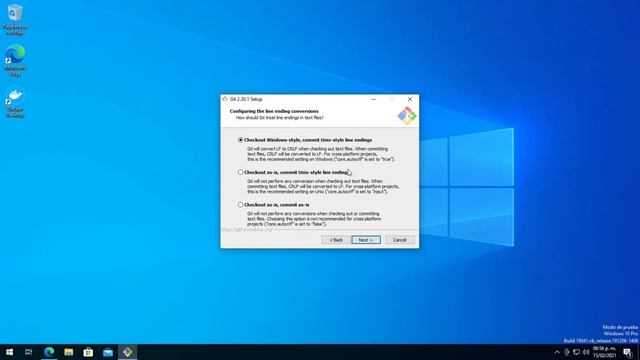This screenshot has width=640, height=360.
Task: Open the Docker Desktop shortcut
Action: click(x=15, y=102)
